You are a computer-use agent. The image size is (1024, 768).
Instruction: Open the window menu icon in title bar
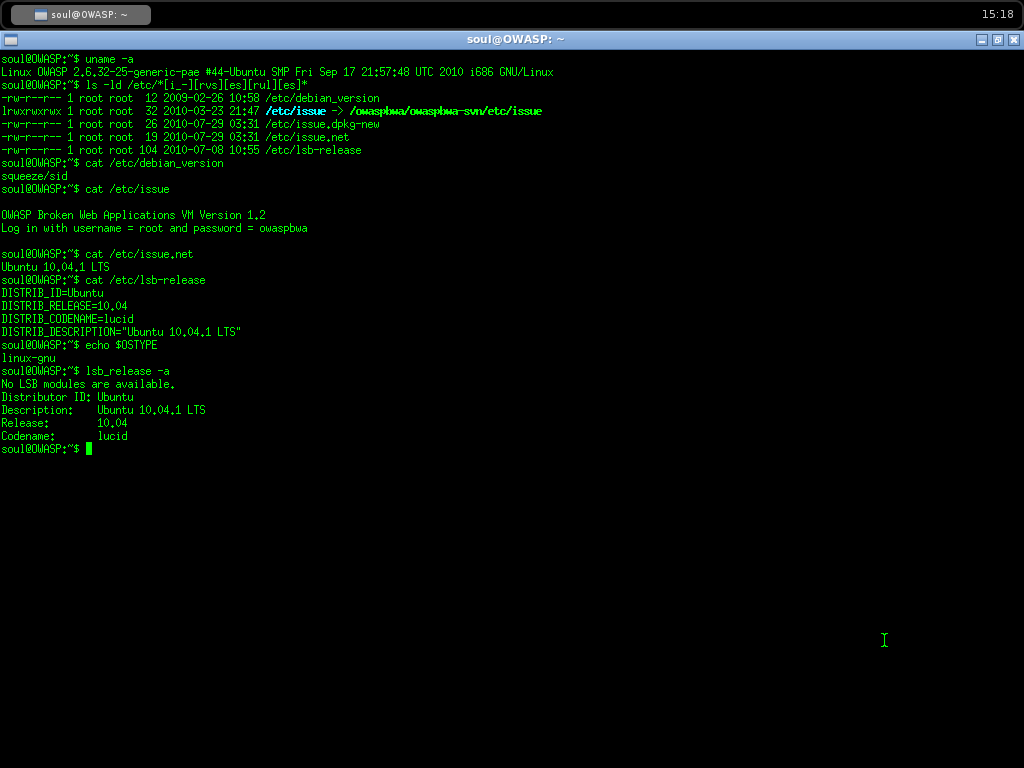tap(11, 40)
